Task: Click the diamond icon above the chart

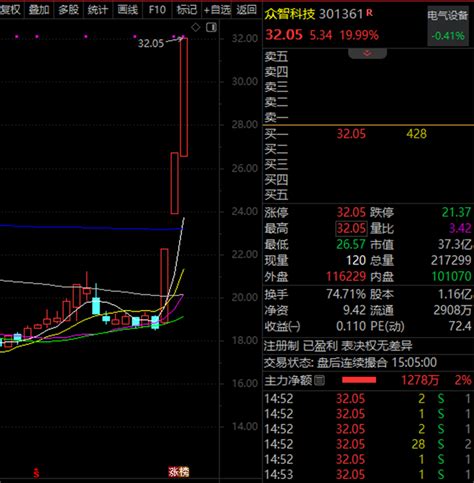Action: click(x=196, y=27)
